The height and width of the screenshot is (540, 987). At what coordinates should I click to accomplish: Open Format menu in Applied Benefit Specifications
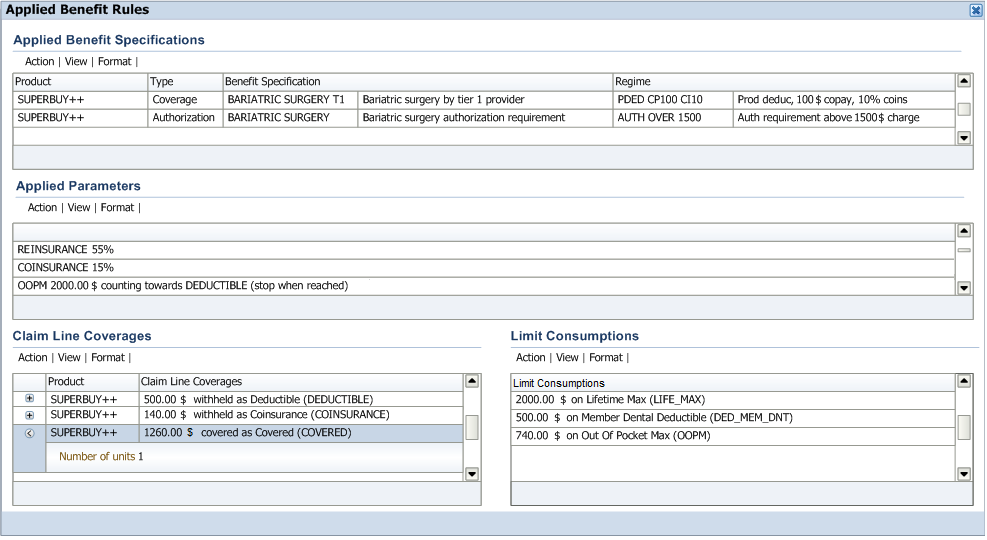click(x=115, y=62)
